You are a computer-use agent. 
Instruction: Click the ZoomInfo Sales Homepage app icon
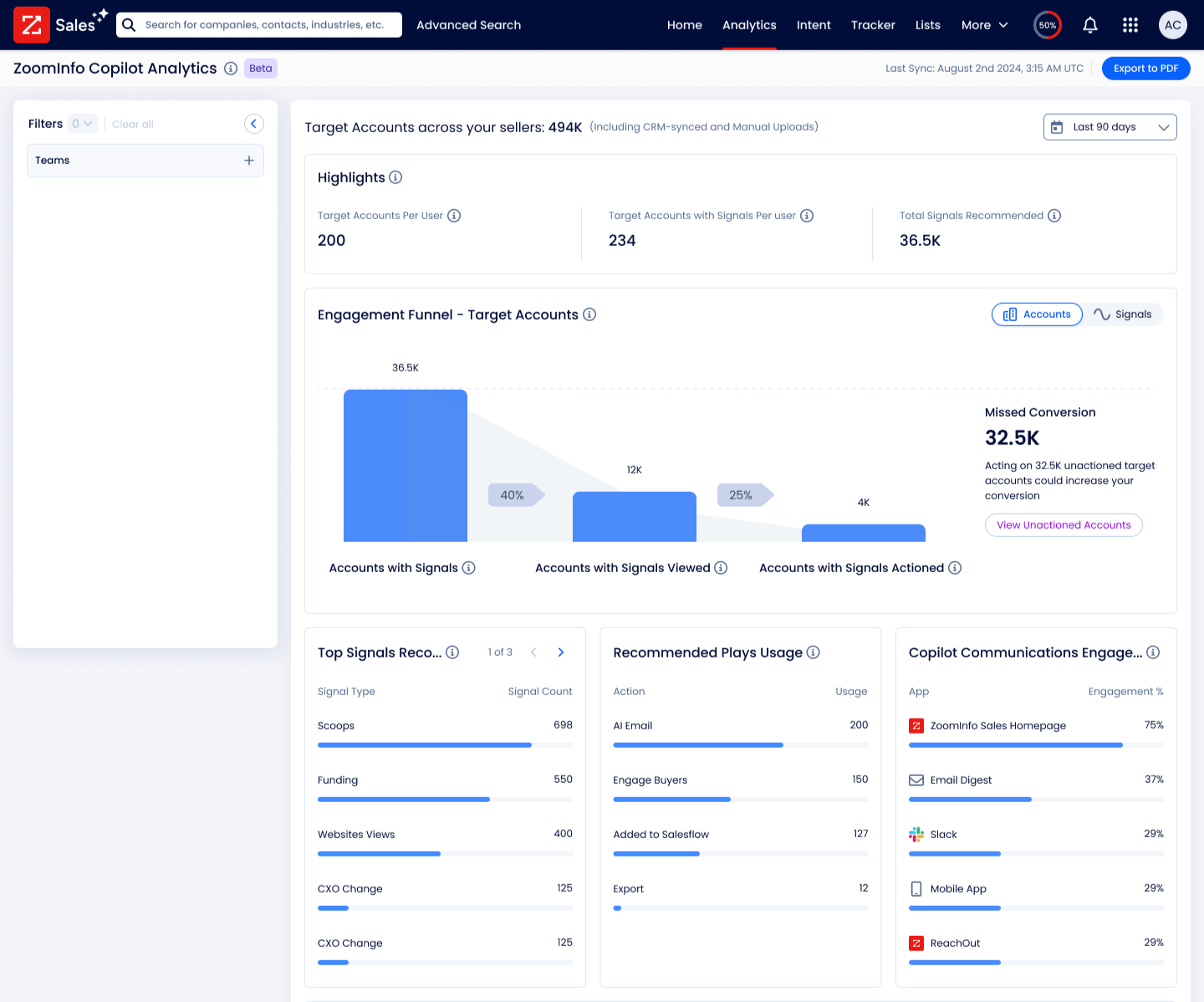click(x=916, y=726)
